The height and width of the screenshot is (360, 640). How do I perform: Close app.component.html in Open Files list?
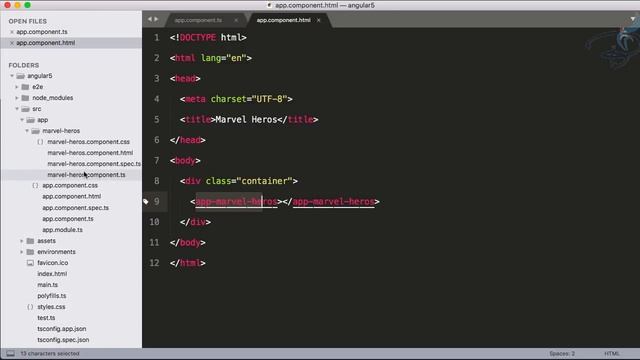tap(12, 43)
